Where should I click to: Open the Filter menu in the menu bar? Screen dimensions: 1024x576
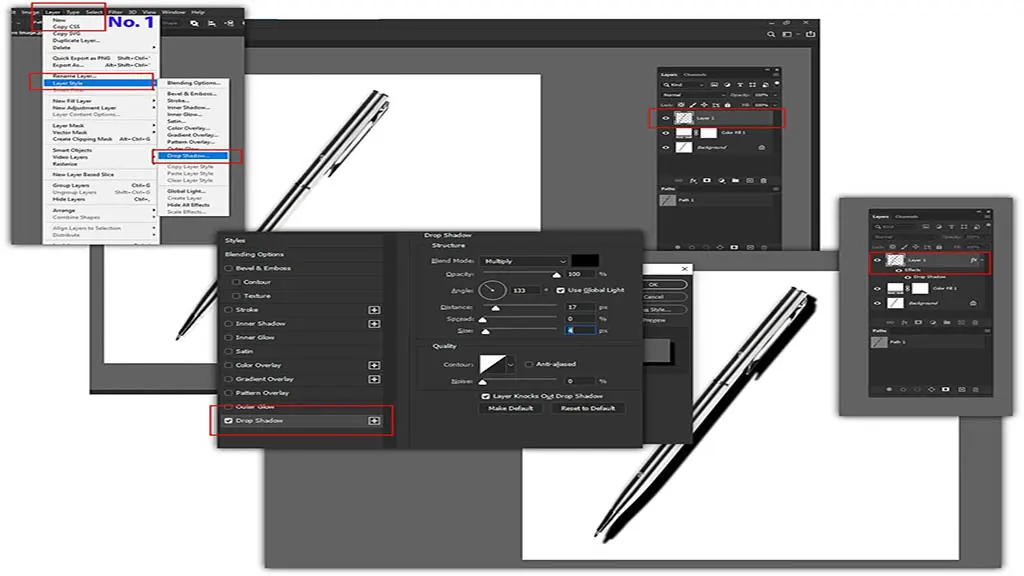click(116, 12)
